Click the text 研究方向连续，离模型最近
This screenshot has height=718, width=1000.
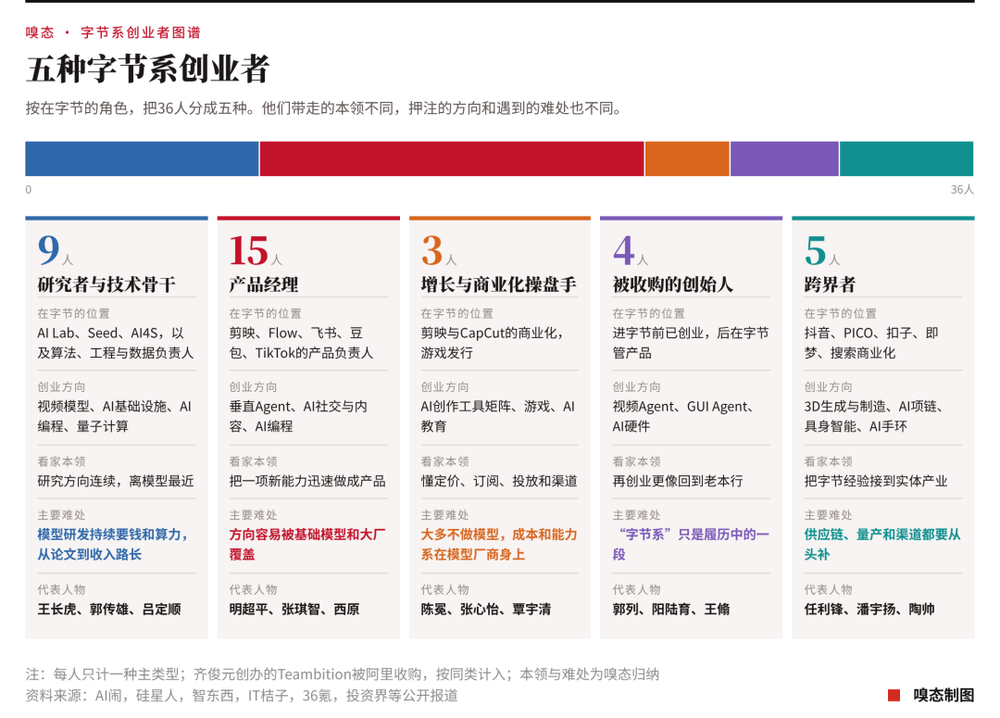tap(115, 481)
